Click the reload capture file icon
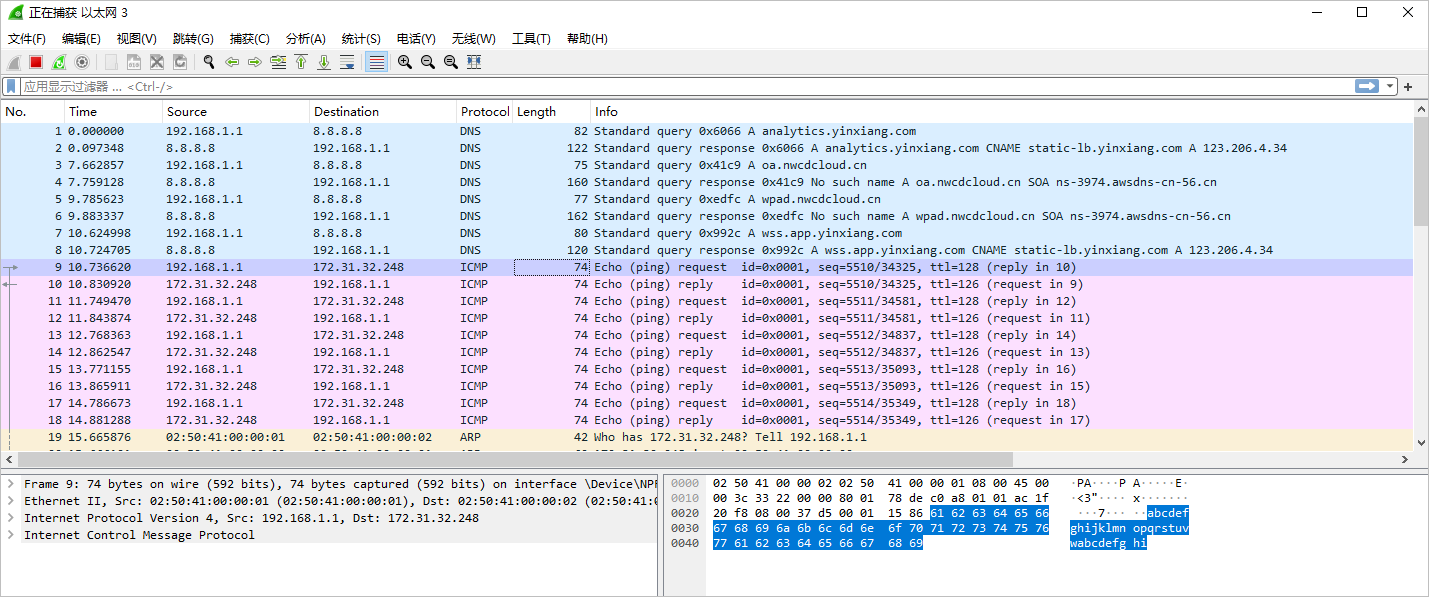This screenshot has height=597, width=1429. (x=180, y=62)
